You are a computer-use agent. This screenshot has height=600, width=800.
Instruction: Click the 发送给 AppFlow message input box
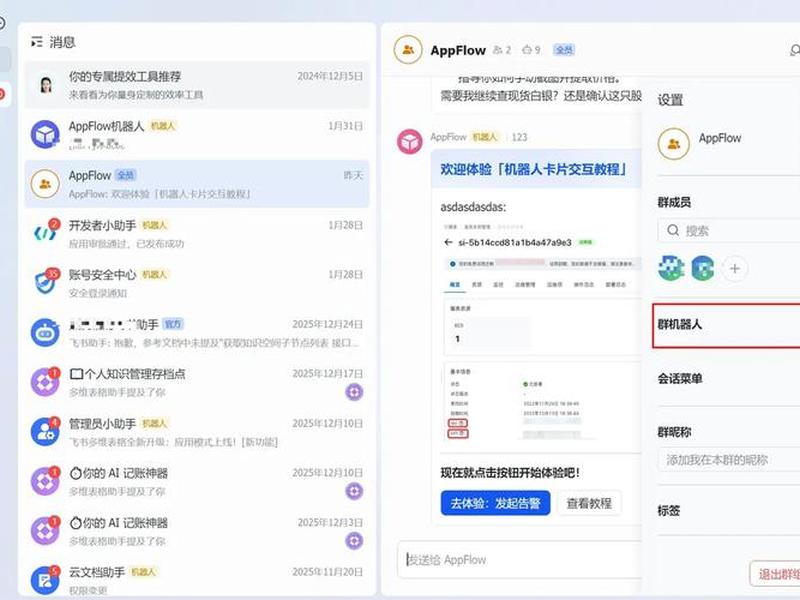519,560
